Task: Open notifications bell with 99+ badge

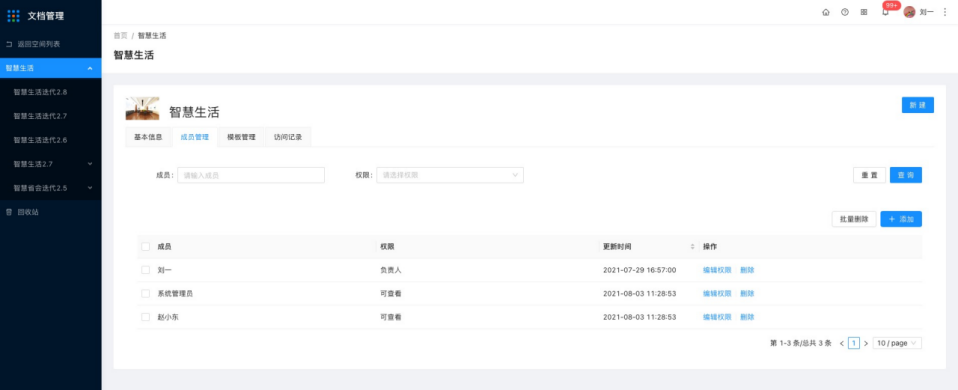Action: 885,12
